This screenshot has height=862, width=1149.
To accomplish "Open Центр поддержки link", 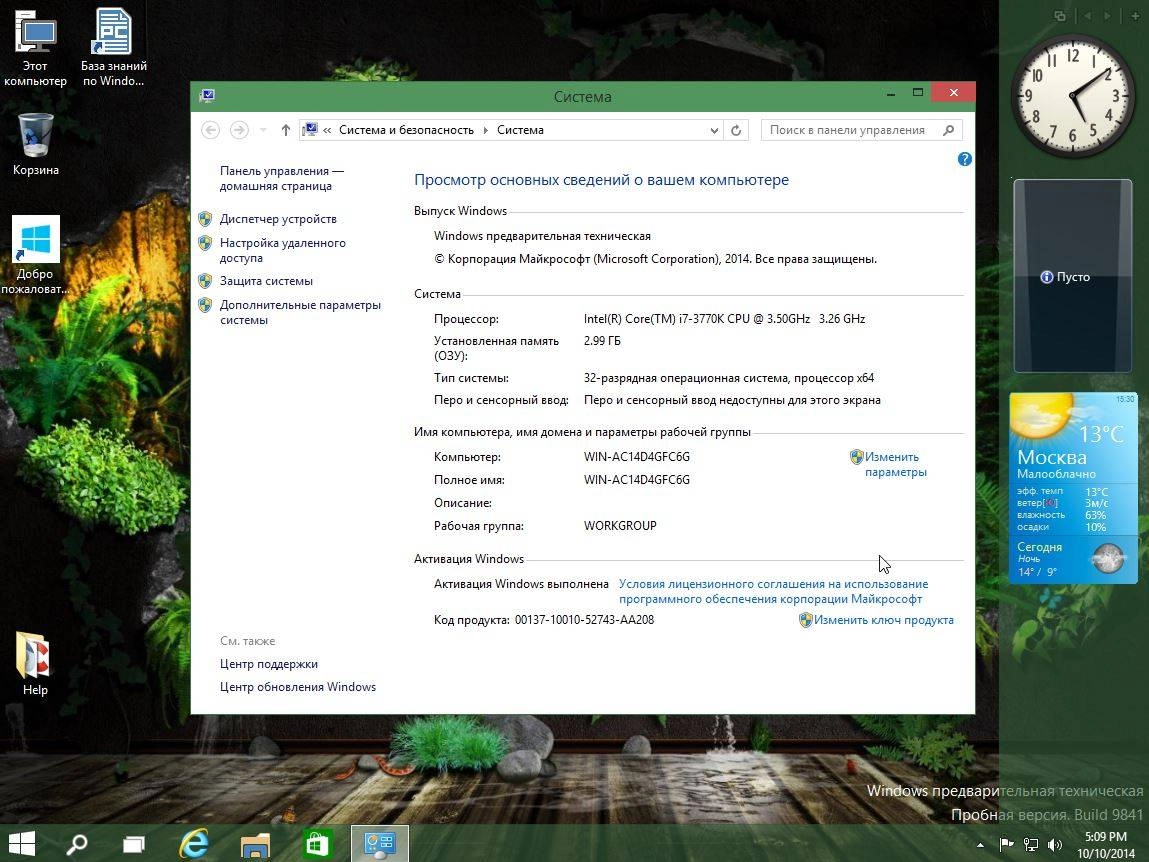I will point(268,664).
